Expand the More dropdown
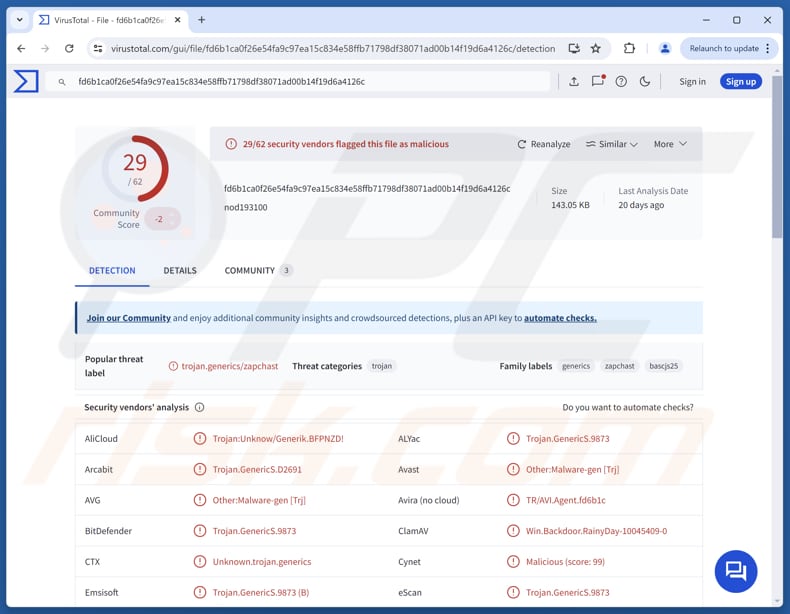Viewport: 790px width, 614px height. pos(670,144)
